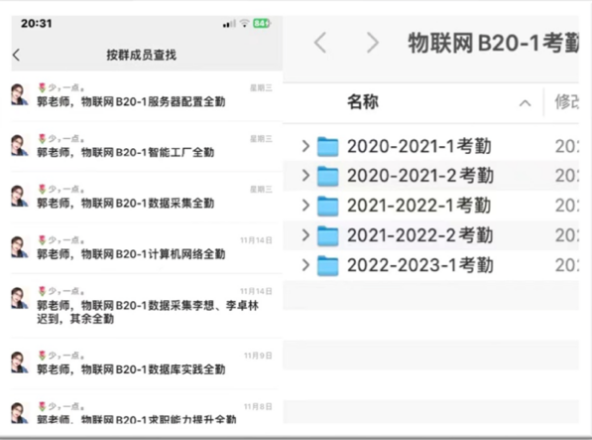592x440 pixels.
Task: Select the 2020-2021-1考勤 folder icon
Action: pos(327,147)
